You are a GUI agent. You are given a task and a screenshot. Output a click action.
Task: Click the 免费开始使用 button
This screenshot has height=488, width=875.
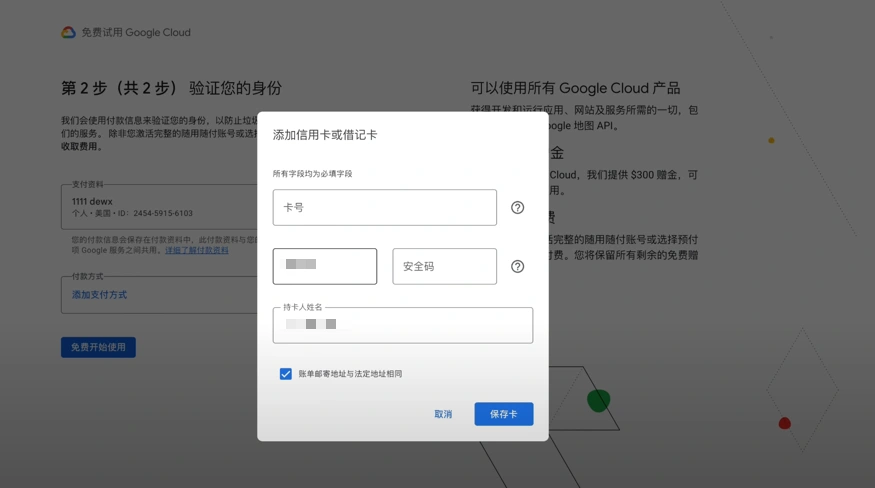tap(98, 347)
